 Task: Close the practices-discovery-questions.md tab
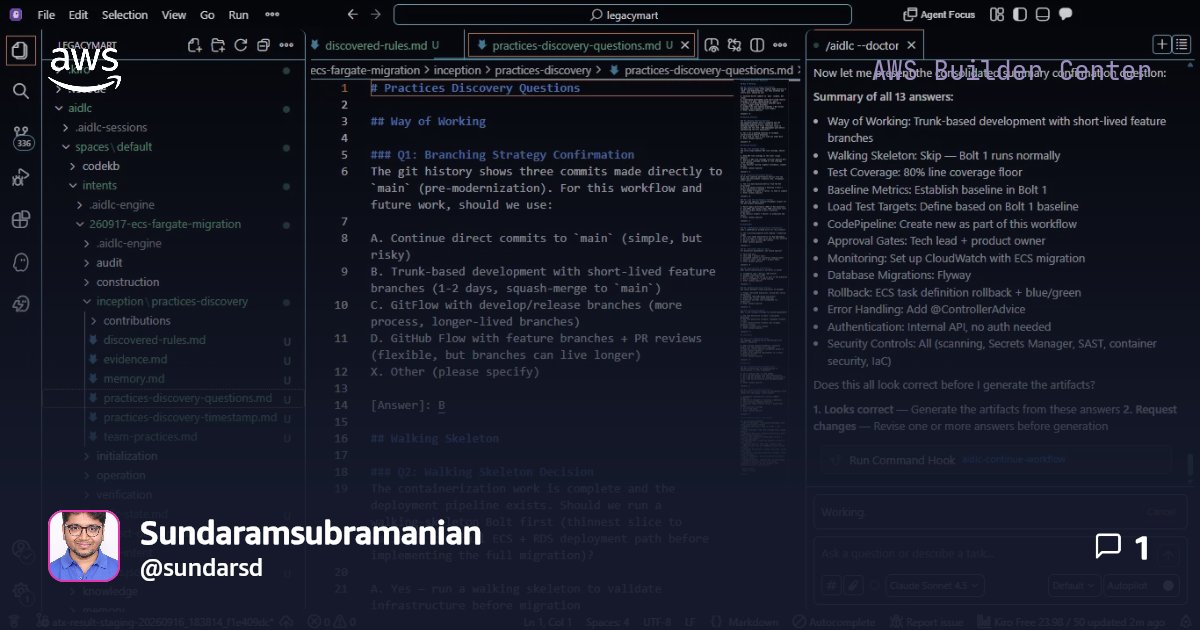[685, 45]
